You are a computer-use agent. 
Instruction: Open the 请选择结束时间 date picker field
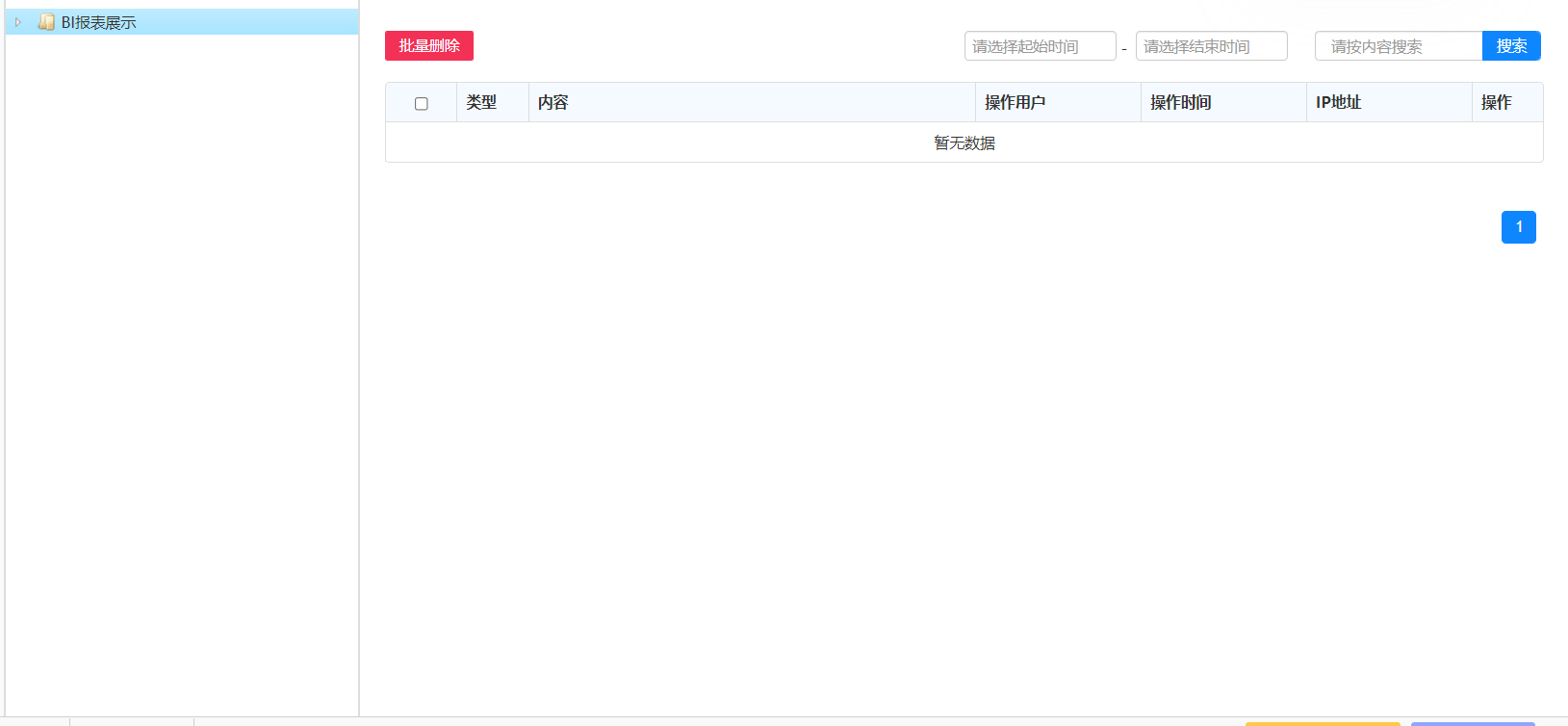[1211, 46]
